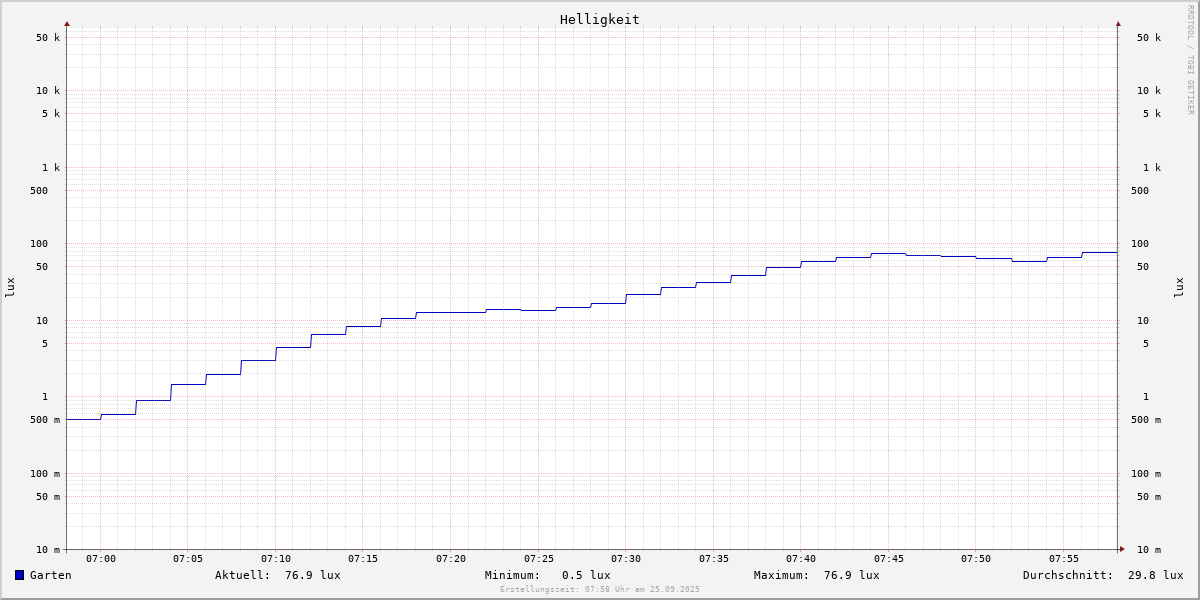Screen dimensions: 1200x600
Task: Click the blue Garten legend color box
Action: 19,575
